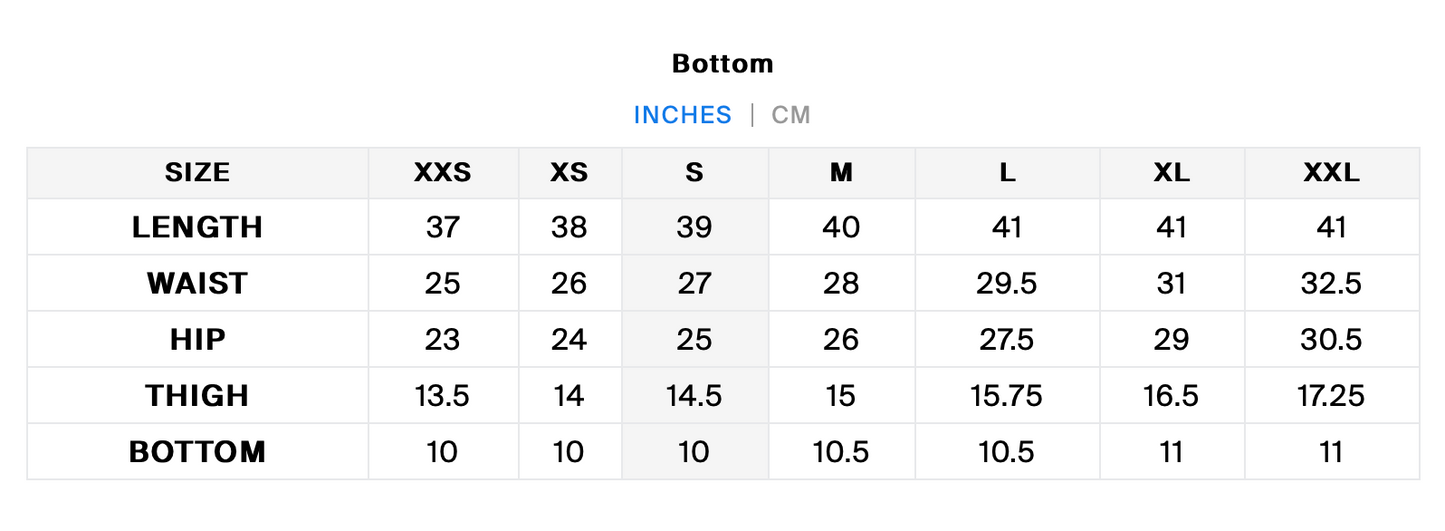Viewport: 1445px width, 531px height.
Task: Click thigh value 17.25 for XXL
Action: click(1331, 396)
